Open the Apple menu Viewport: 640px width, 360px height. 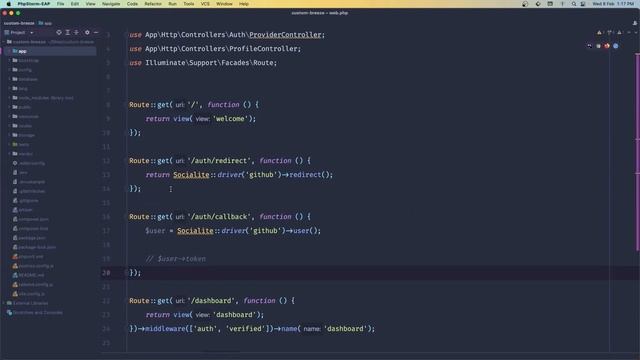click(9, 4)
